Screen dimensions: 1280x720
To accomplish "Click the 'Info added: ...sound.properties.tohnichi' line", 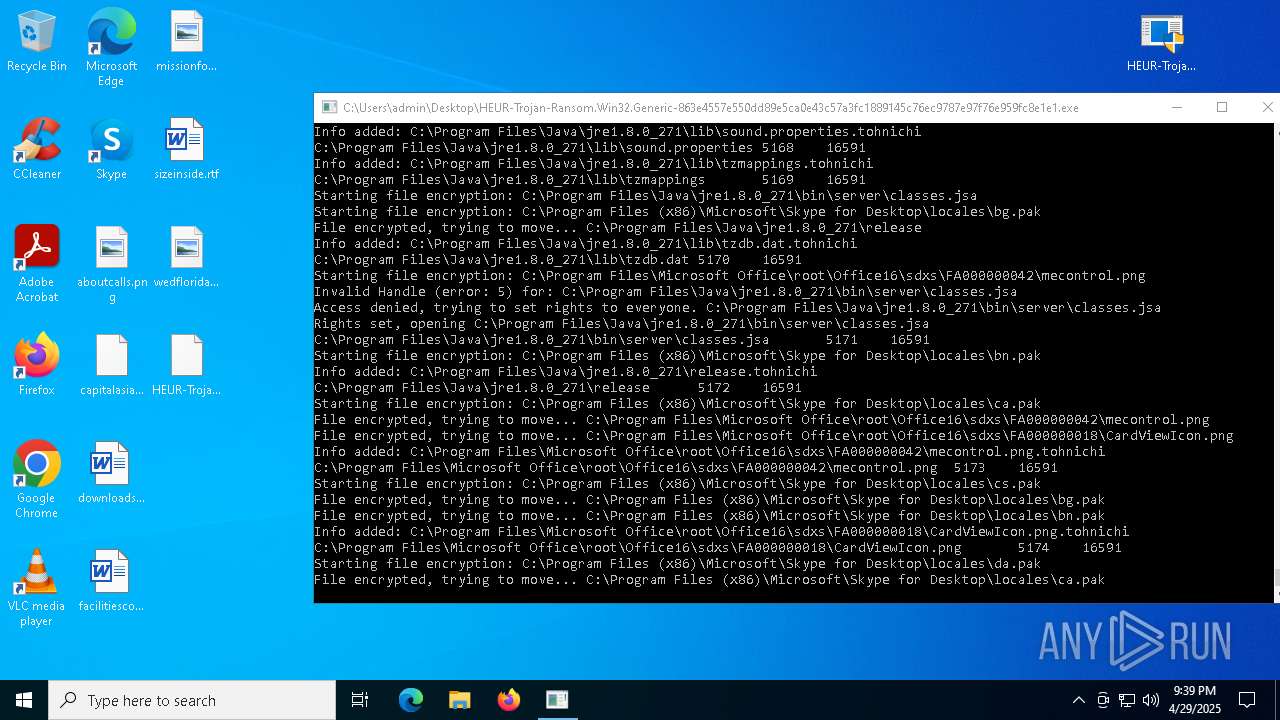I will (617, 131).
